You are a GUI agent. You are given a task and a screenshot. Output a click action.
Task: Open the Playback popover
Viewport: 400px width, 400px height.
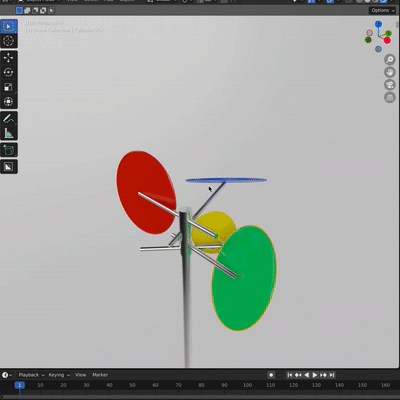31,375
